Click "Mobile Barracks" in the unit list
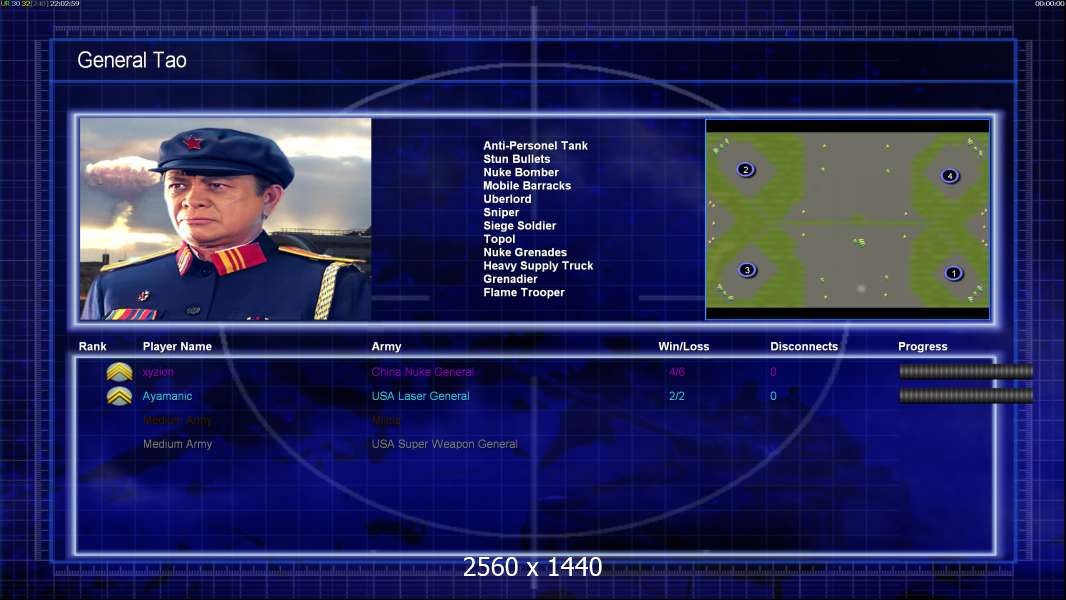The width and height of the screenshot is (1066, 600). pos(527,186)
